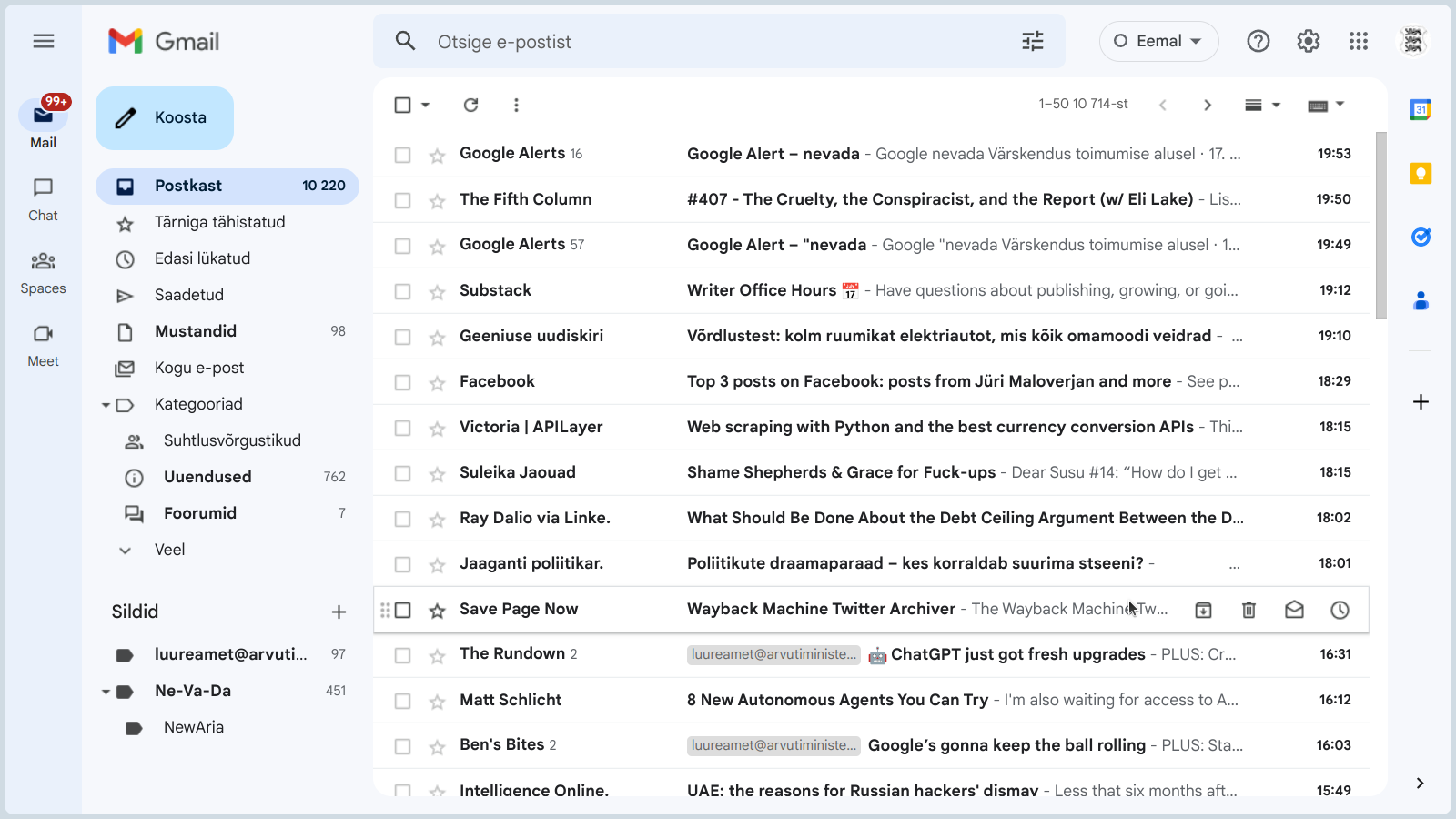The width and height of the screenshot is (1456, 819).
Task: Select the Suleika Jaouad email checkbox
Action: 402,473
